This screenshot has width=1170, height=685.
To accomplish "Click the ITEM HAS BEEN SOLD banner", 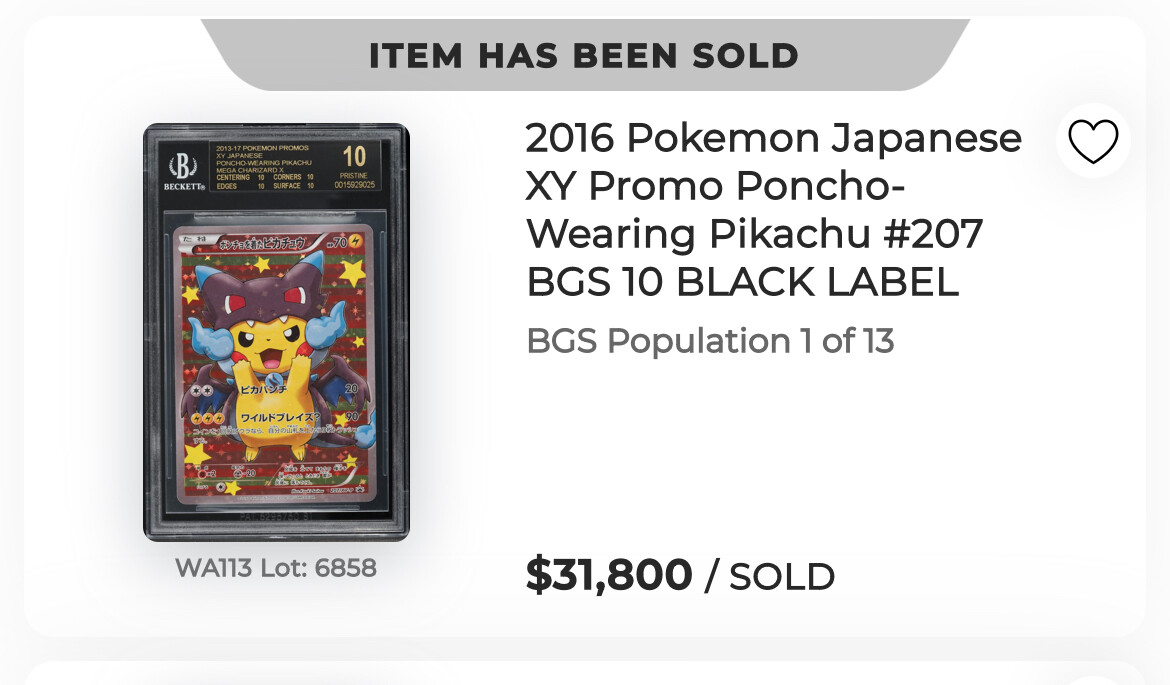I will 584,55.
